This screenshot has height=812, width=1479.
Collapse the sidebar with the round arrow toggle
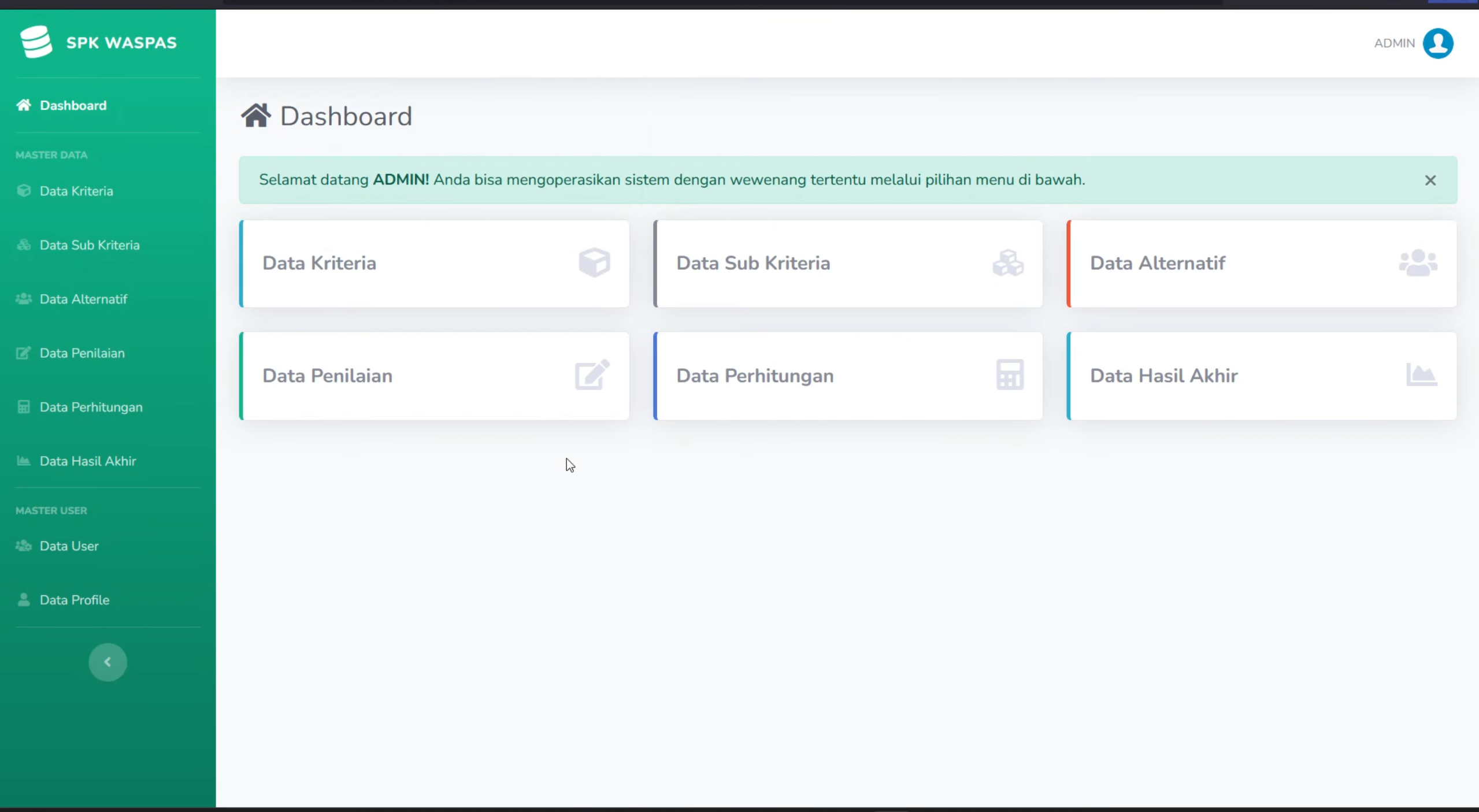tap(108, 662)
